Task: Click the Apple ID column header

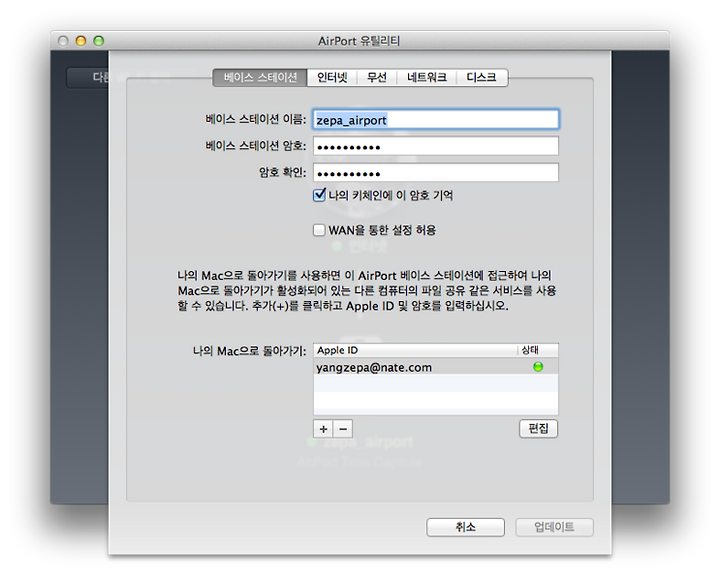Action: point(416,350)
